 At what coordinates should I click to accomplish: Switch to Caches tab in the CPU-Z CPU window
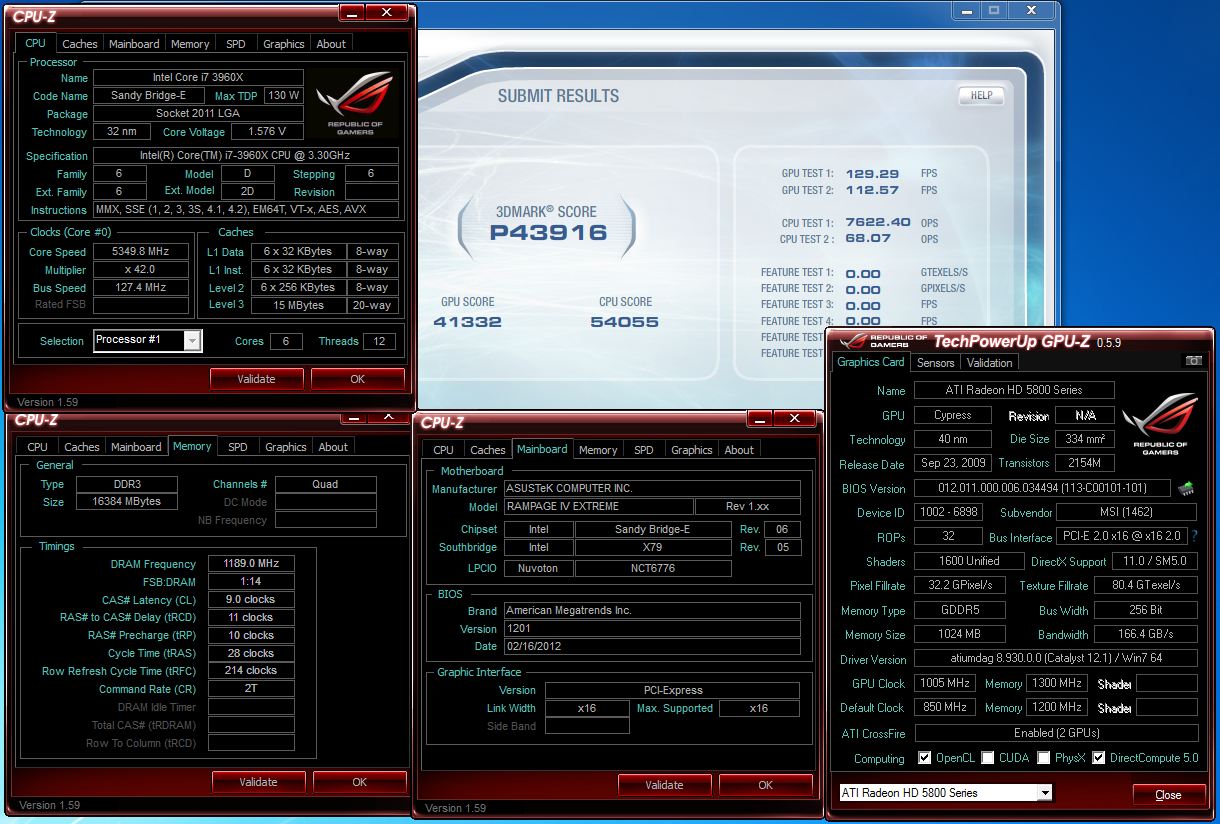[x=80, y=44]
